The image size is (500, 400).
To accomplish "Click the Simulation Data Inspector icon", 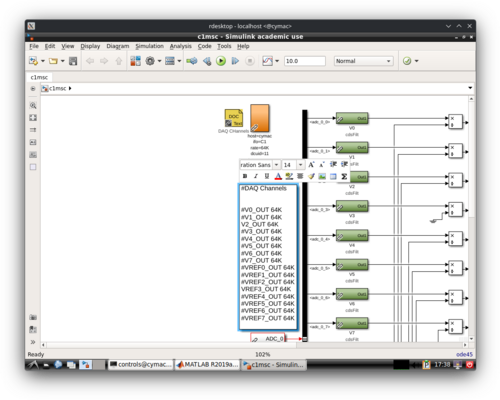I will (x=267, y=61).
